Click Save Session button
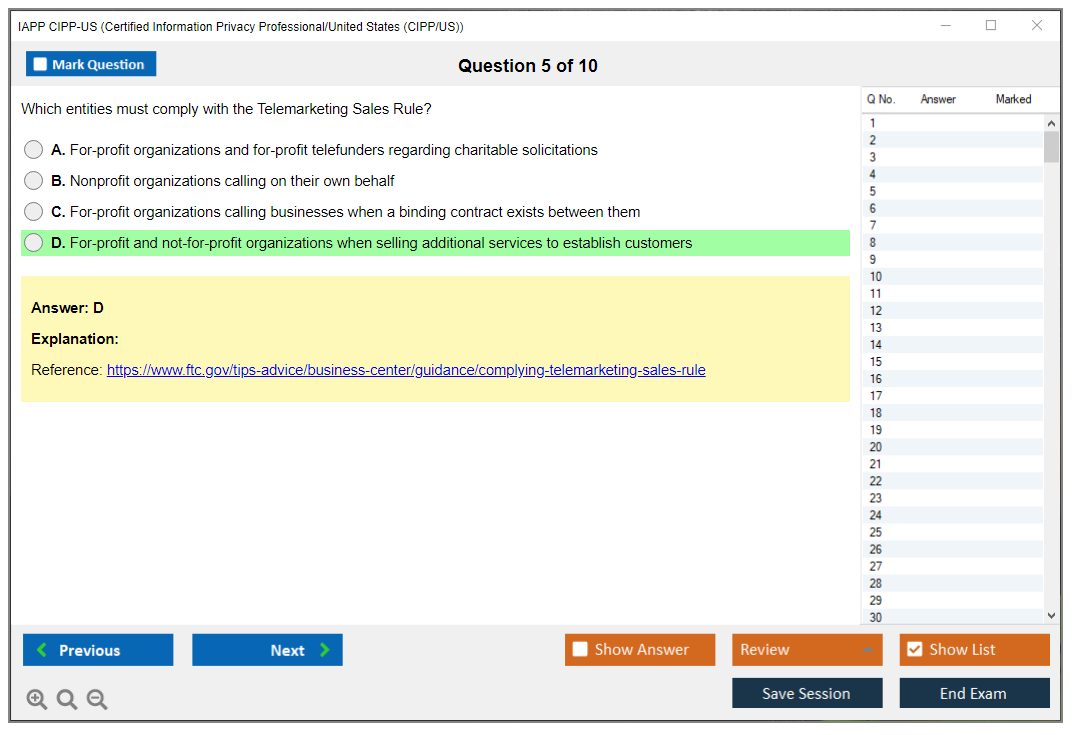 coord(806,693)
